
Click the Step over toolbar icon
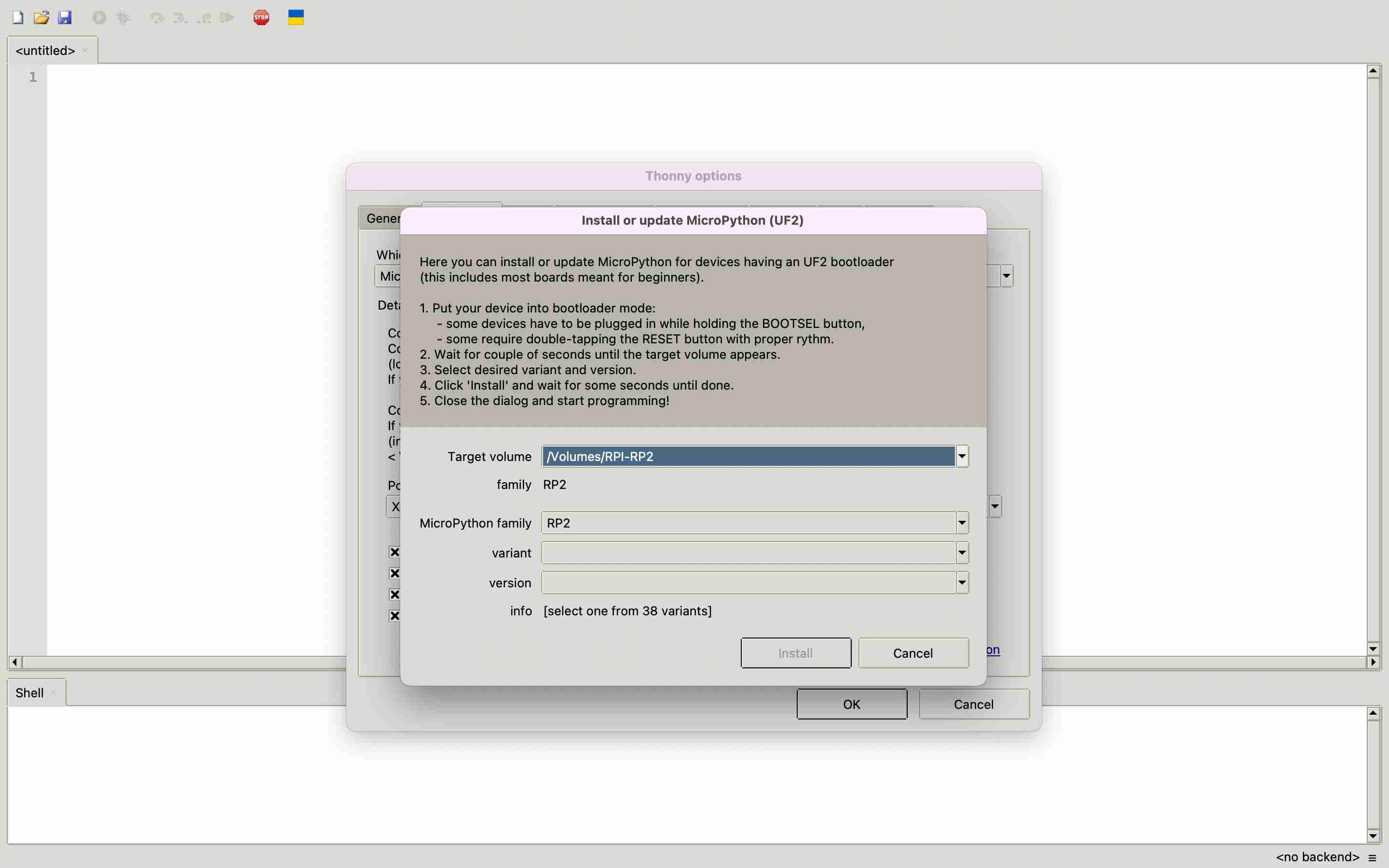pos(157,18)
